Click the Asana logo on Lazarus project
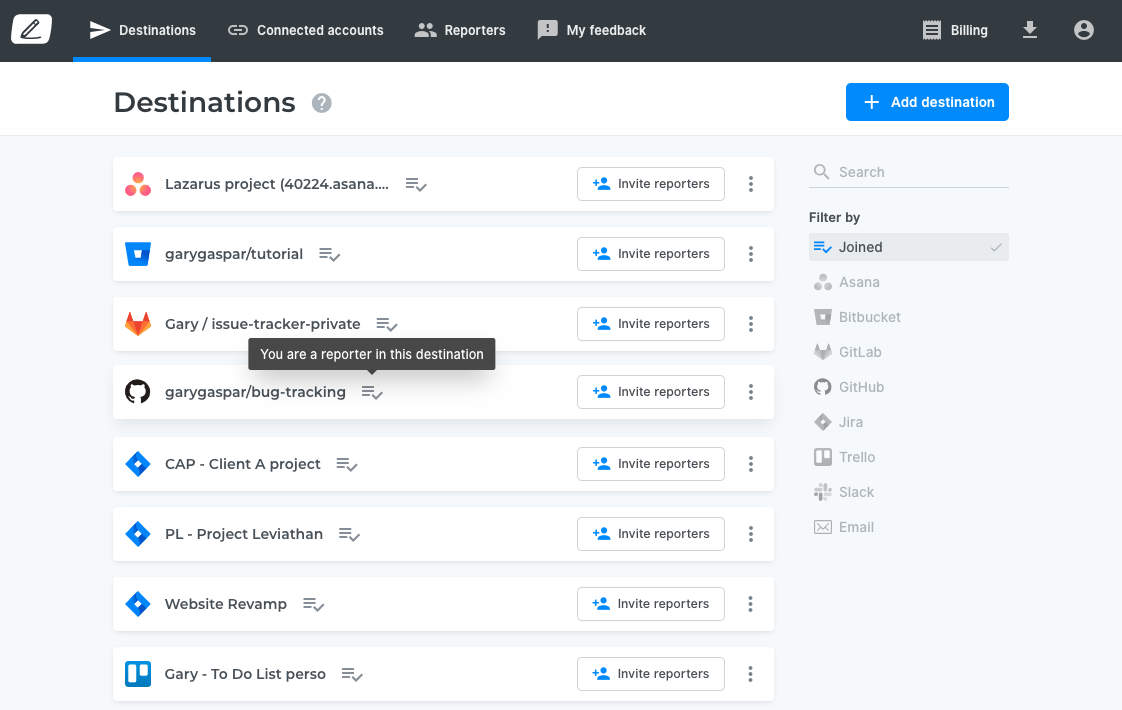Image resolution: width=1122 pixels, height=710 pixels. (138, 184)
